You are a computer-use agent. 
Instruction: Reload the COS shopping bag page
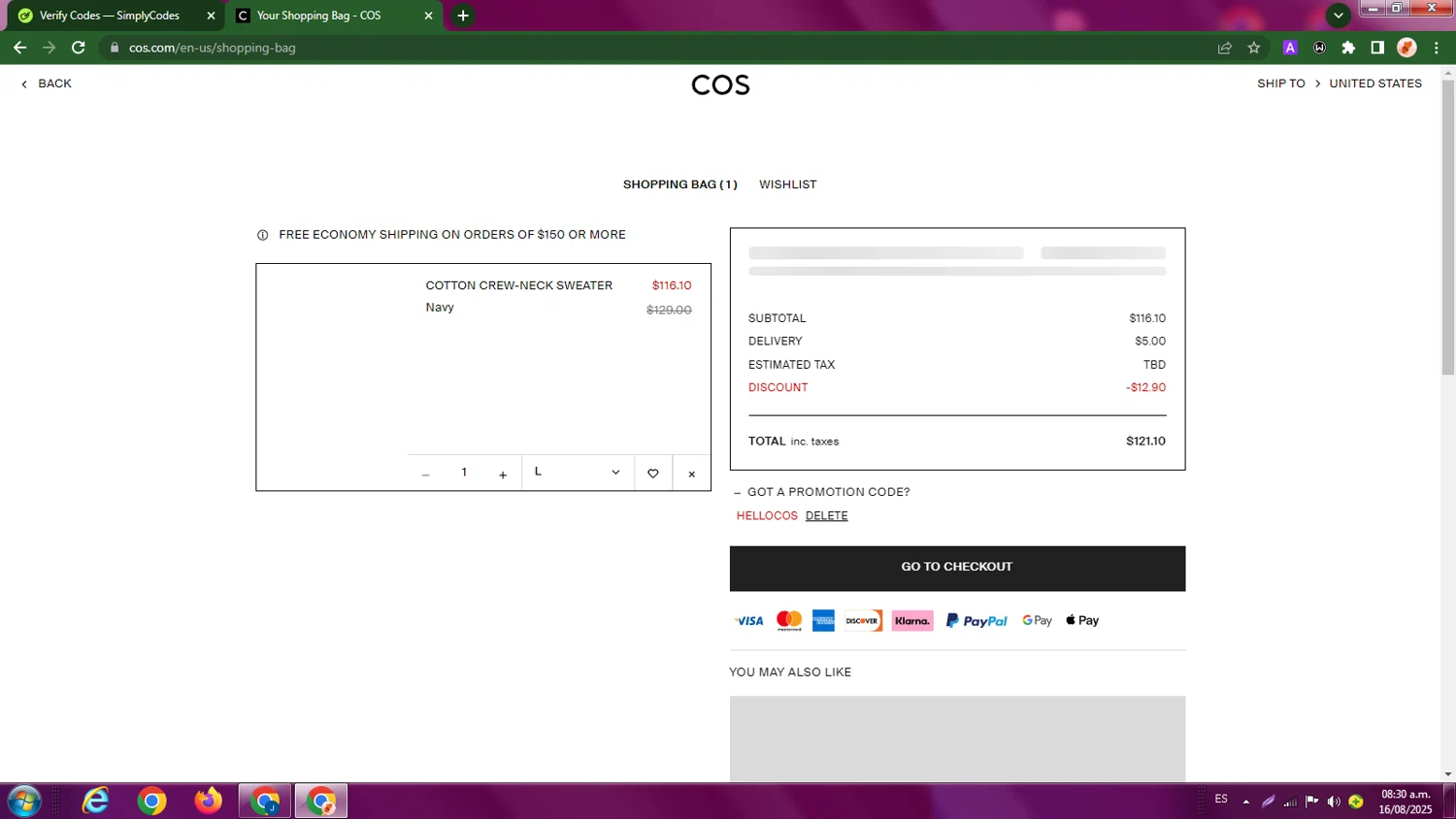pos(79,48)
